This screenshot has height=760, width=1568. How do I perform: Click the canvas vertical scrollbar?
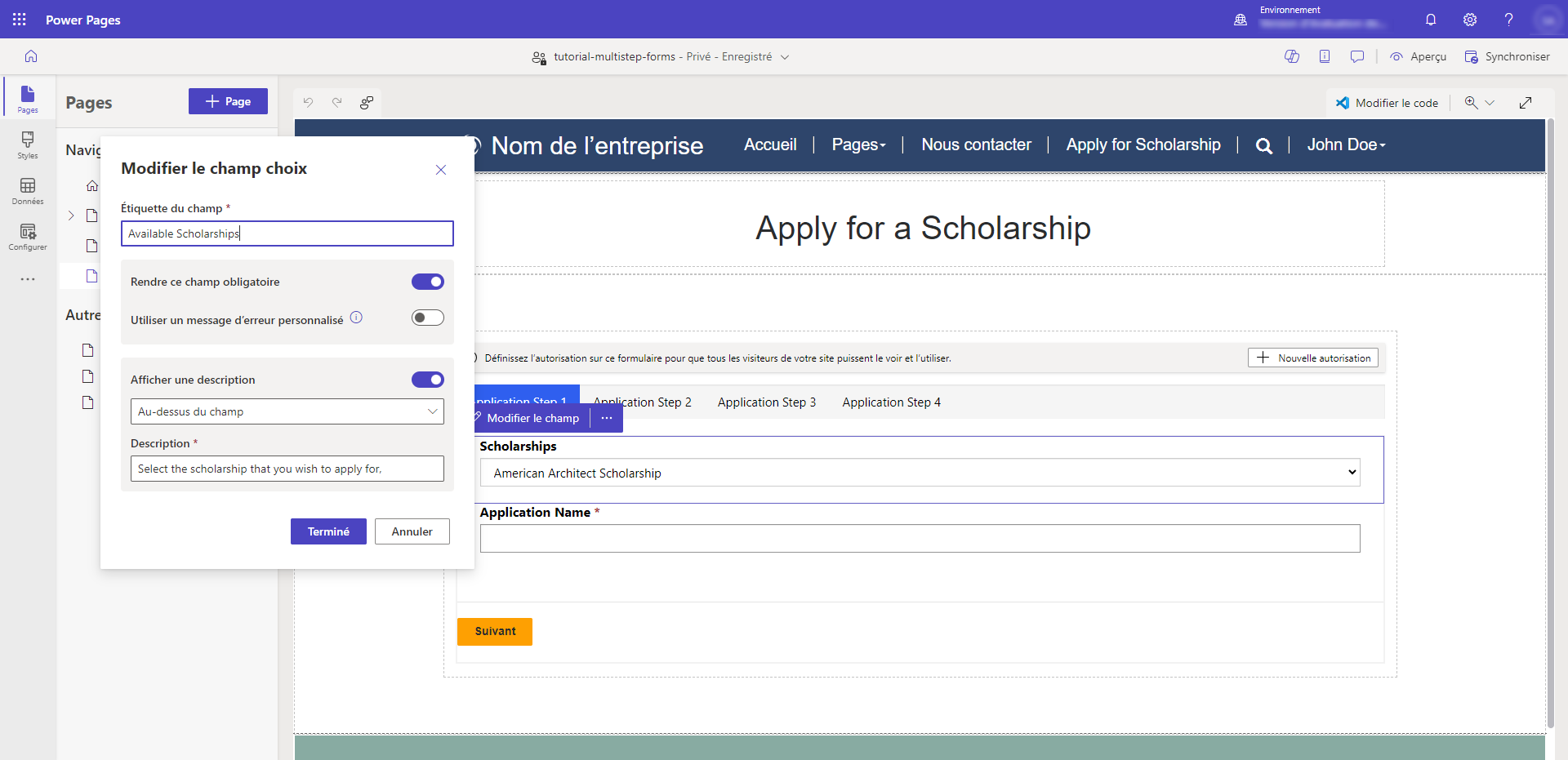(1550, 423)
